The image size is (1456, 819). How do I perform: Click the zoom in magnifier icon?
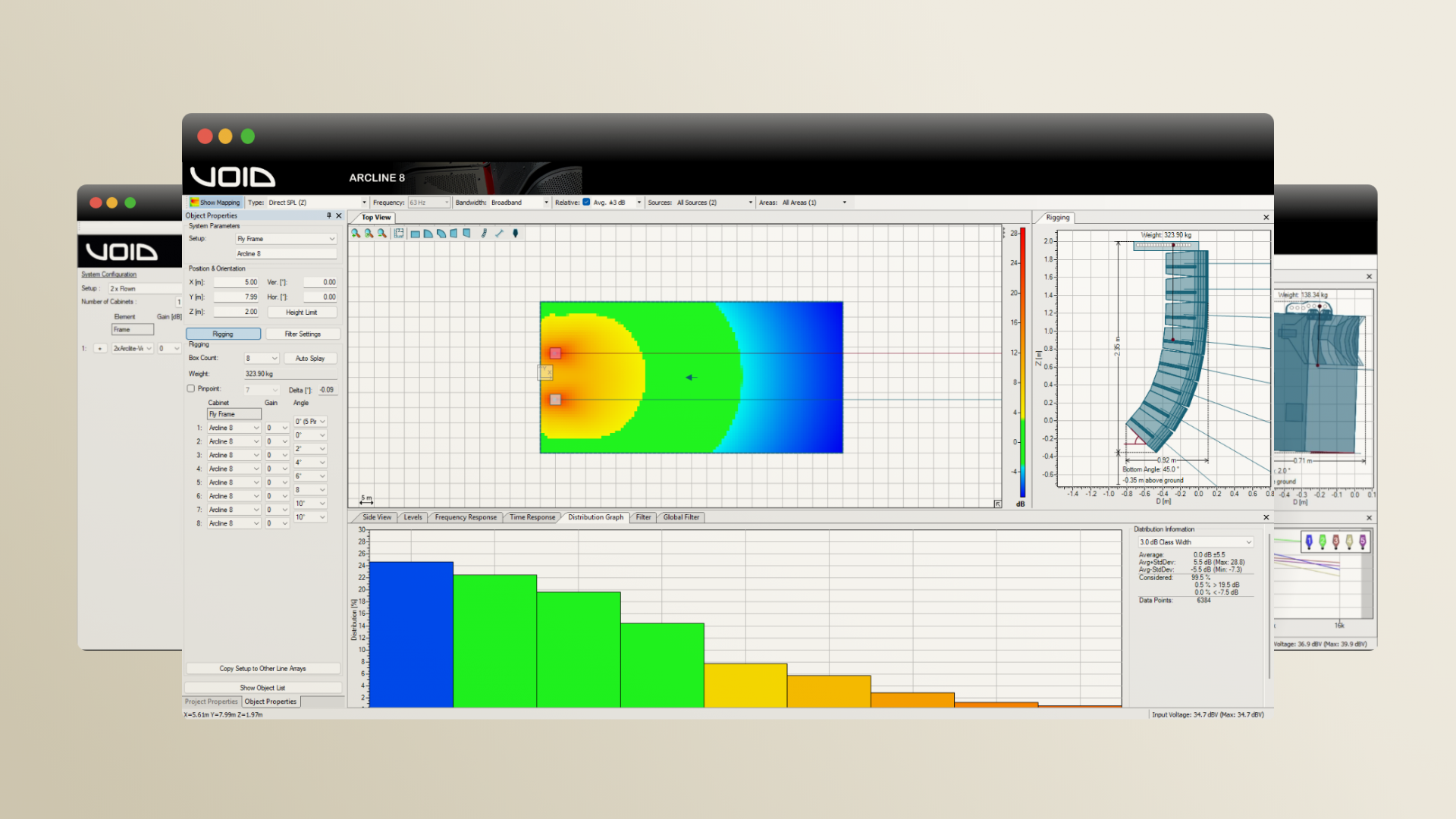coord(356,234)
